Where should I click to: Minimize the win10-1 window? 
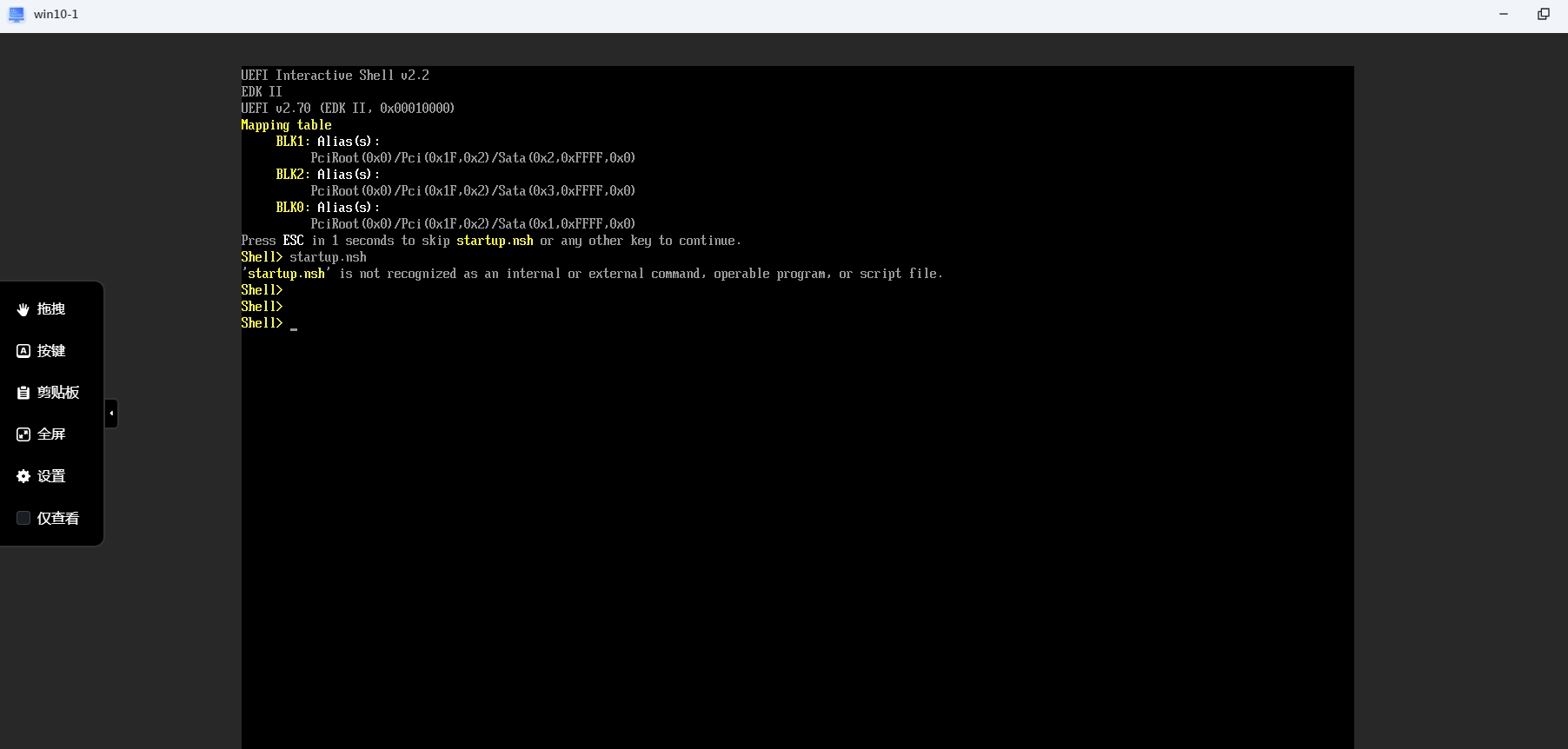1504,15
